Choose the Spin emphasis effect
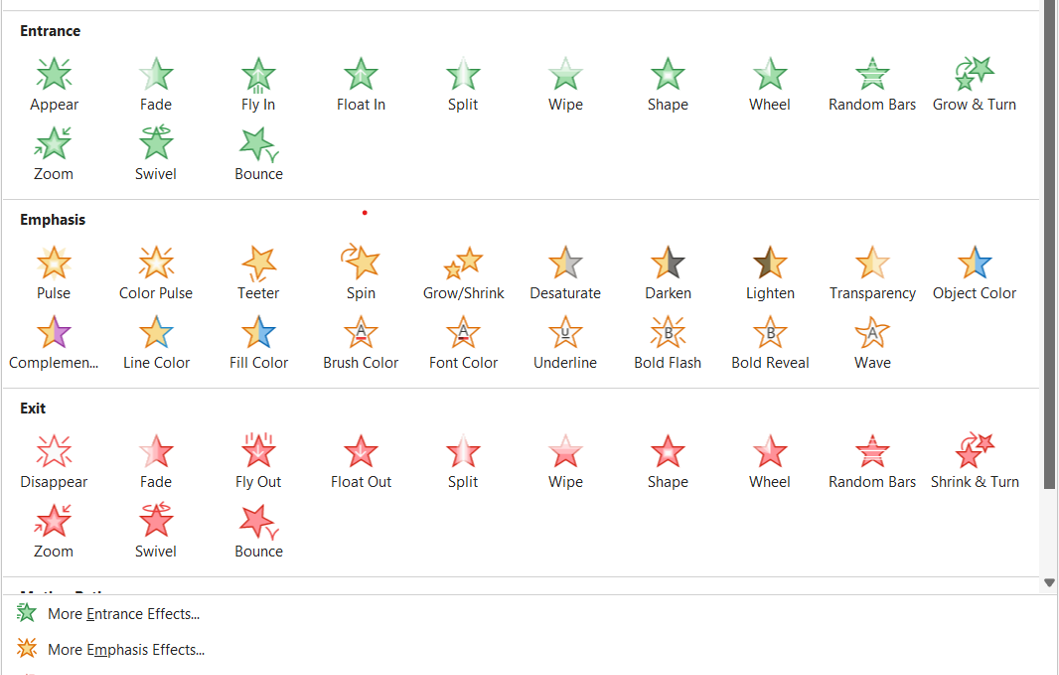The width and height of the screenshot is (1059, 675). 361,273
